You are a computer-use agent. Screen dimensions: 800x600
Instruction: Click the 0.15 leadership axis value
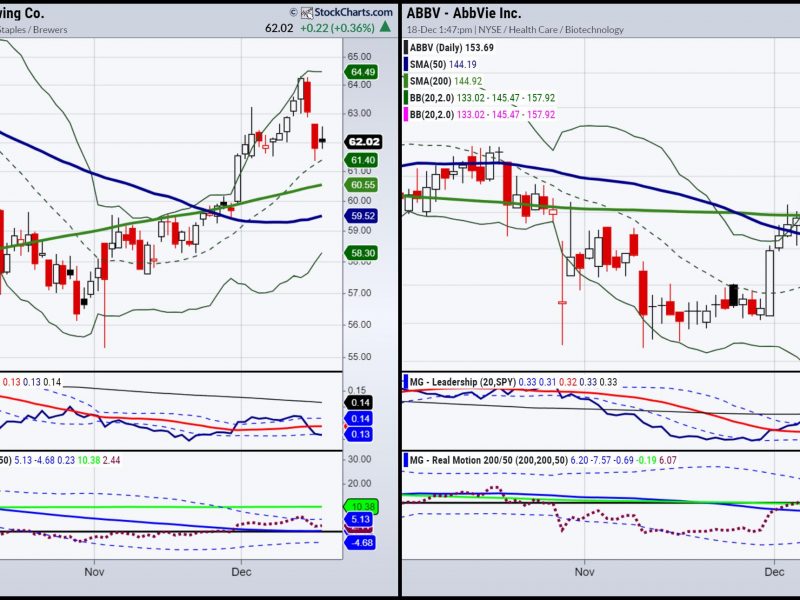click(x=357, y=390)
